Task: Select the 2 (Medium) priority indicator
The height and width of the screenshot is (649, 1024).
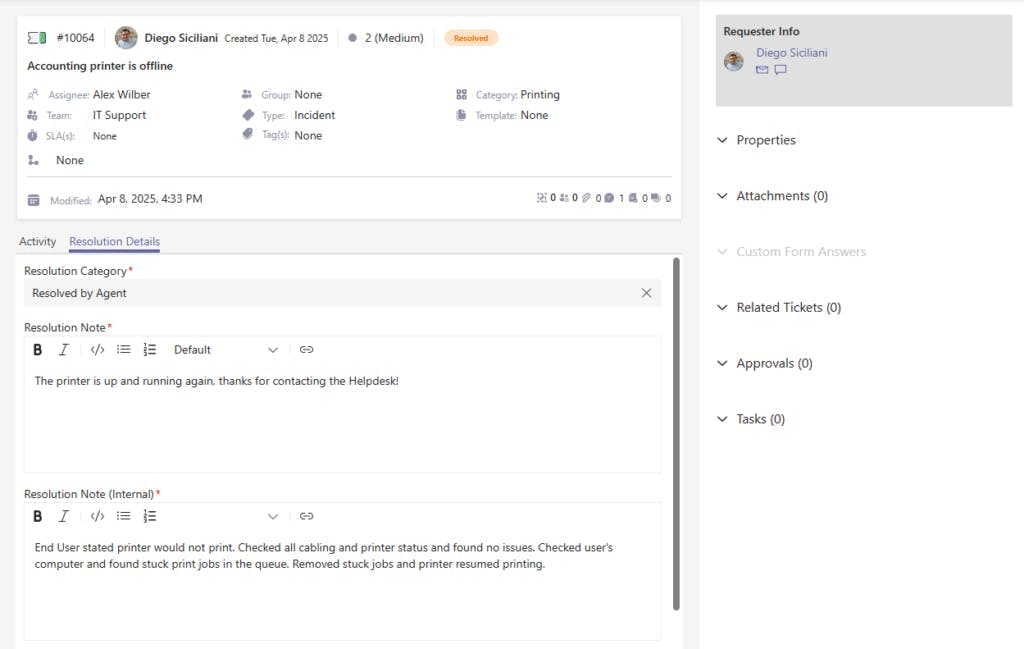Action: pyautogui.click(x=386, y=38)
